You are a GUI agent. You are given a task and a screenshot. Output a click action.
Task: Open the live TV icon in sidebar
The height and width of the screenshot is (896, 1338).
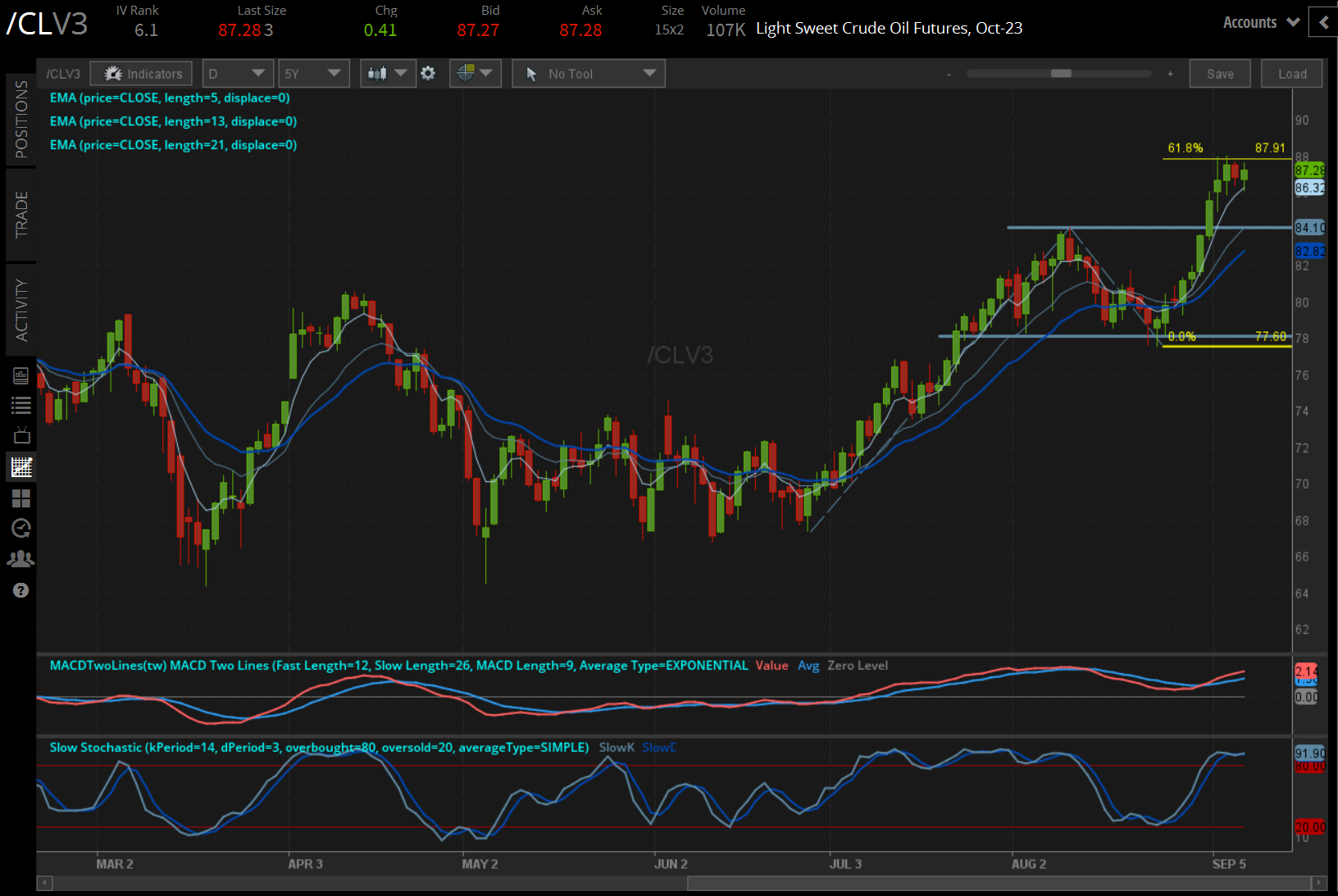pos(20,435)
